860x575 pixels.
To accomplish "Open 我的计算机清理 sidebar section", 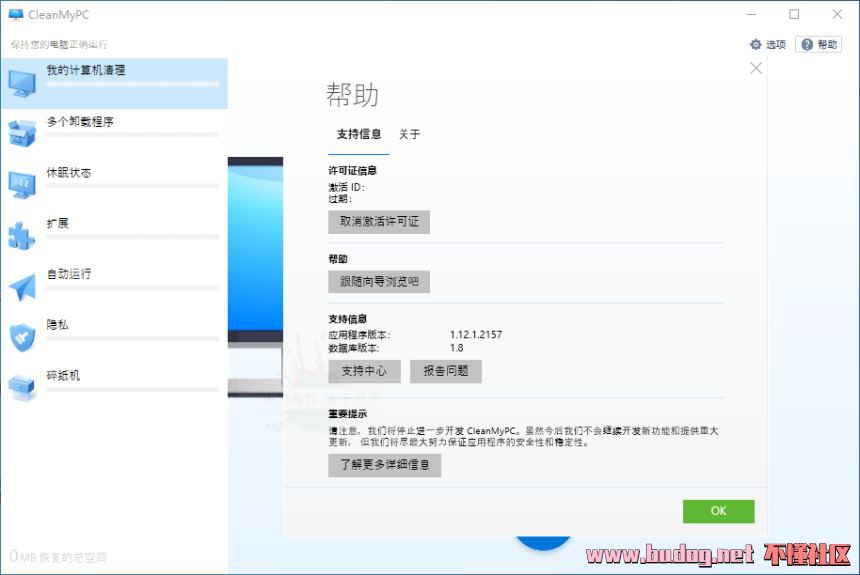I will pos(114,83).
